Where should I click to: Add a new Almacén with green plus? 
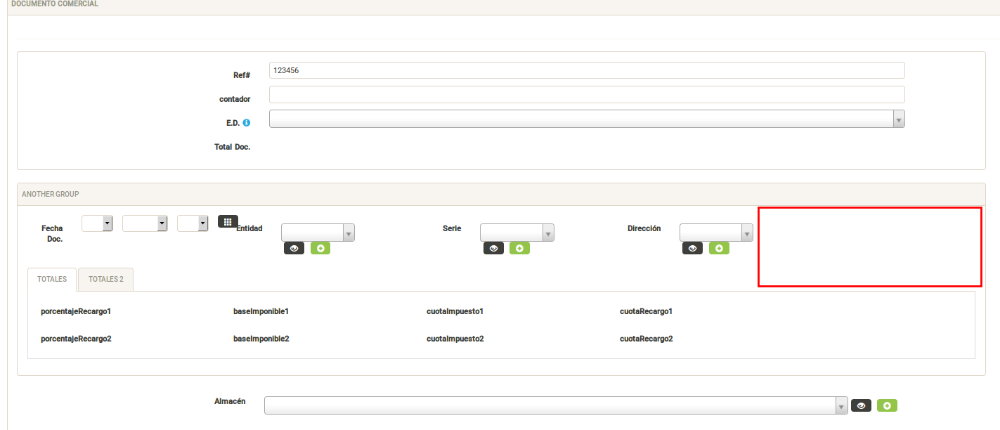pyautogui.click(x=887, y=405)
